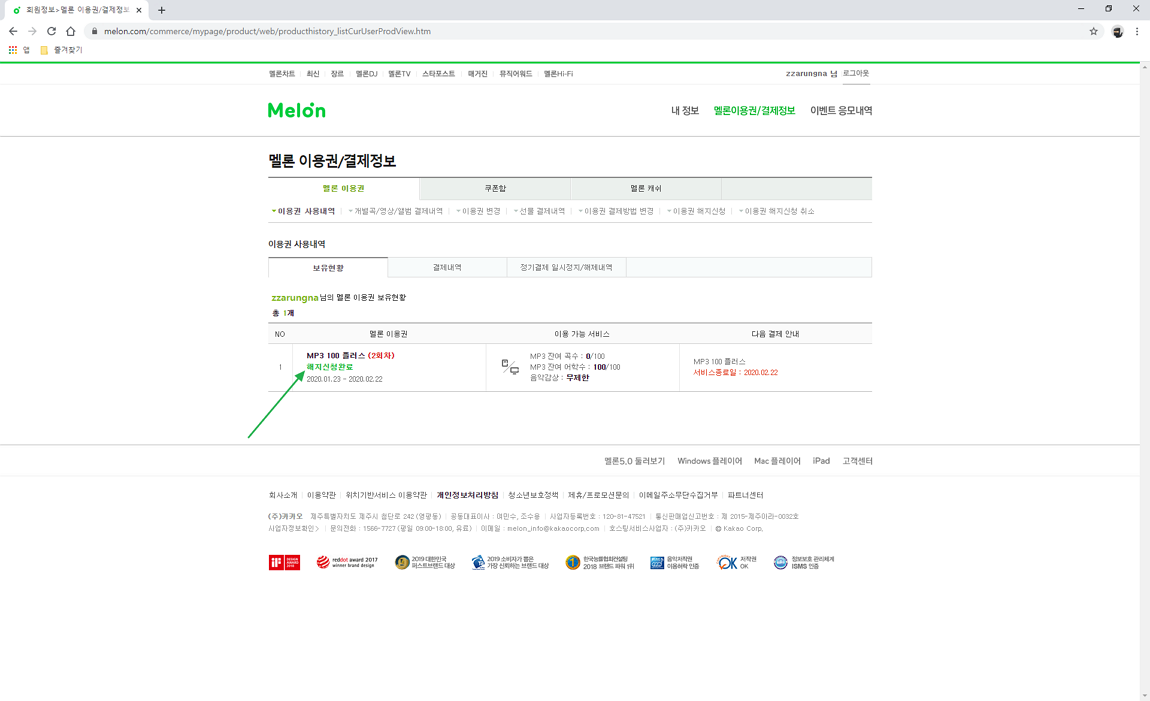Bookmark this page with the star icon
The width and height of the screenshot is (1150, 701).
(x=1094, y=32)
